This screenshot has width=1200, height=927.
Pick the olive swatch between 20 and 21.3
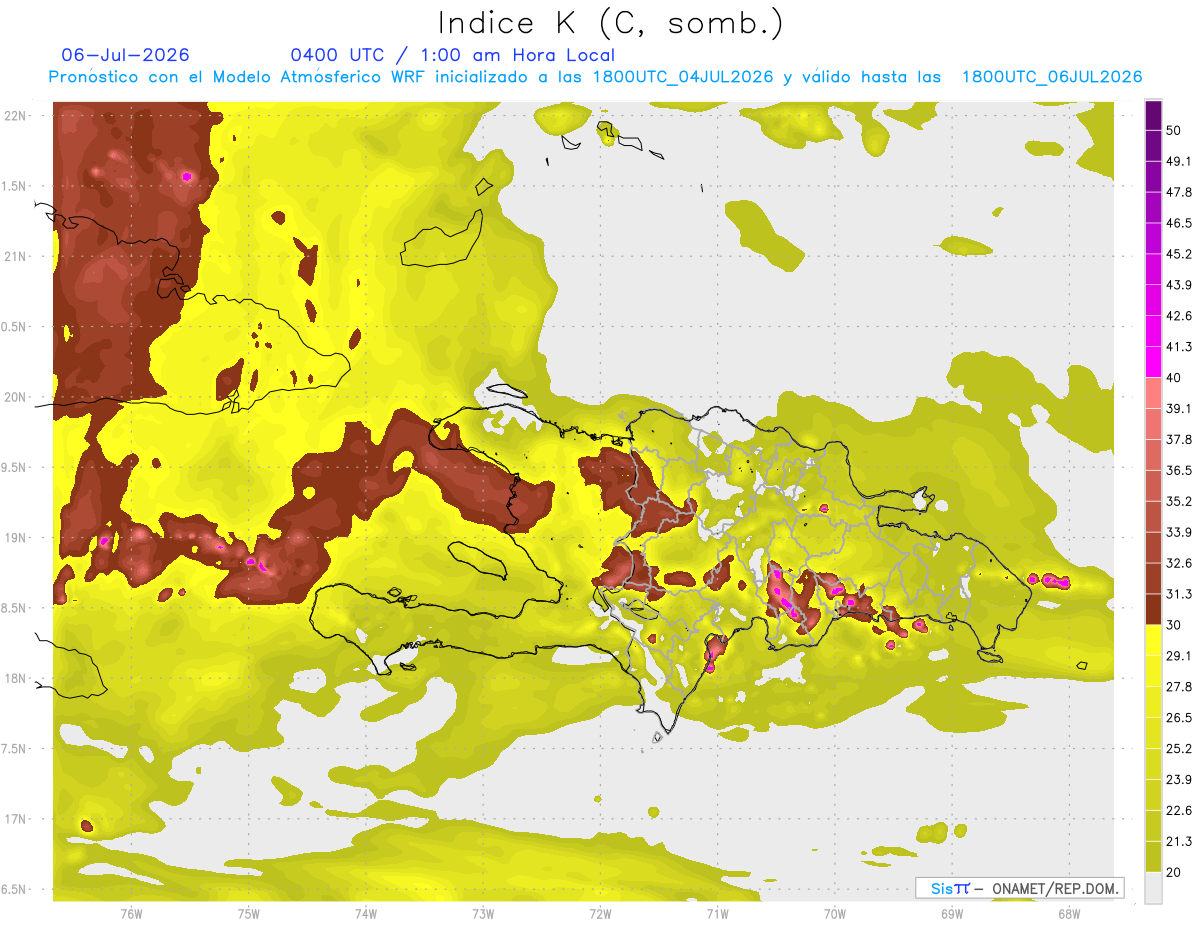coord(1153,856)
